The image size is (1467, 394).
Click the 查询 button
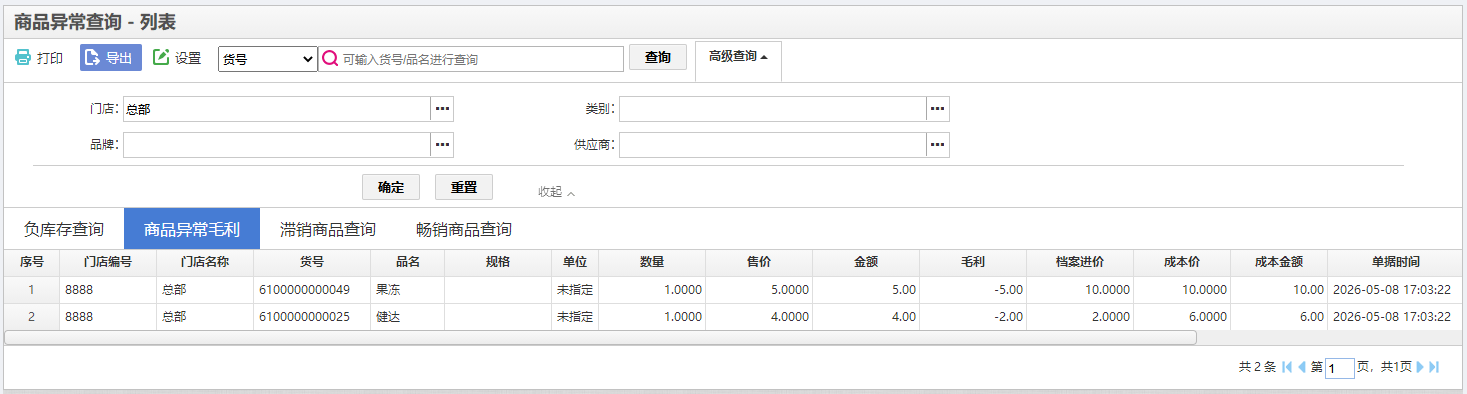[658, 57]
